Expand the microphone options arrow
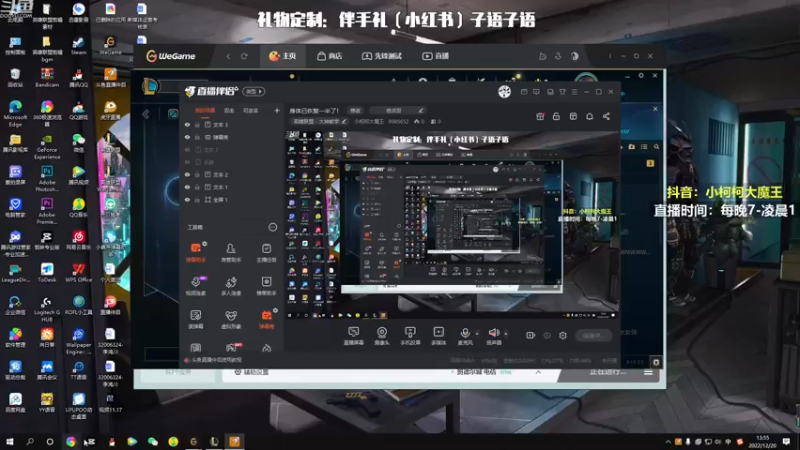800x450 pixels. coord(477,334)
